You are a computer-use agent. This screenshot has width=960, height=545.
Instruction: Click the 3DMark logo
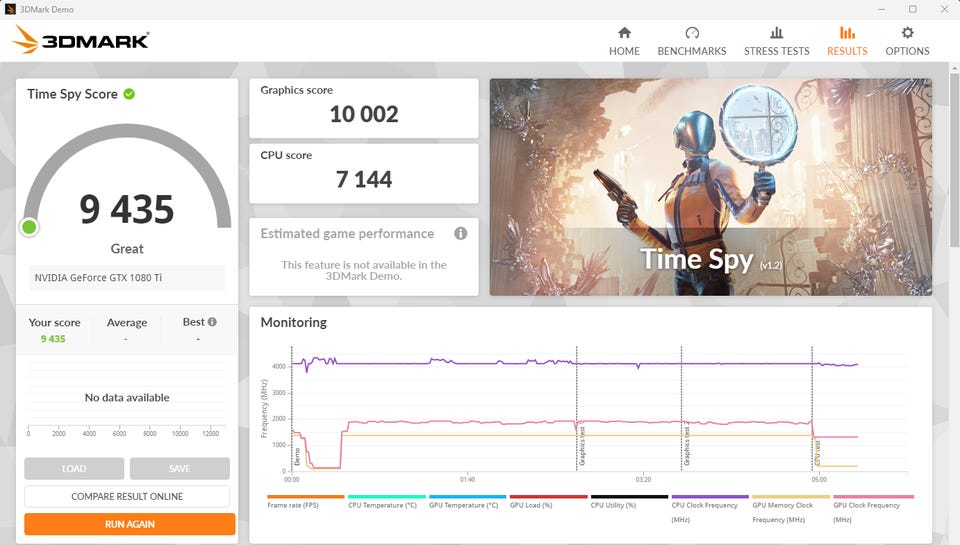click(80, 40)
